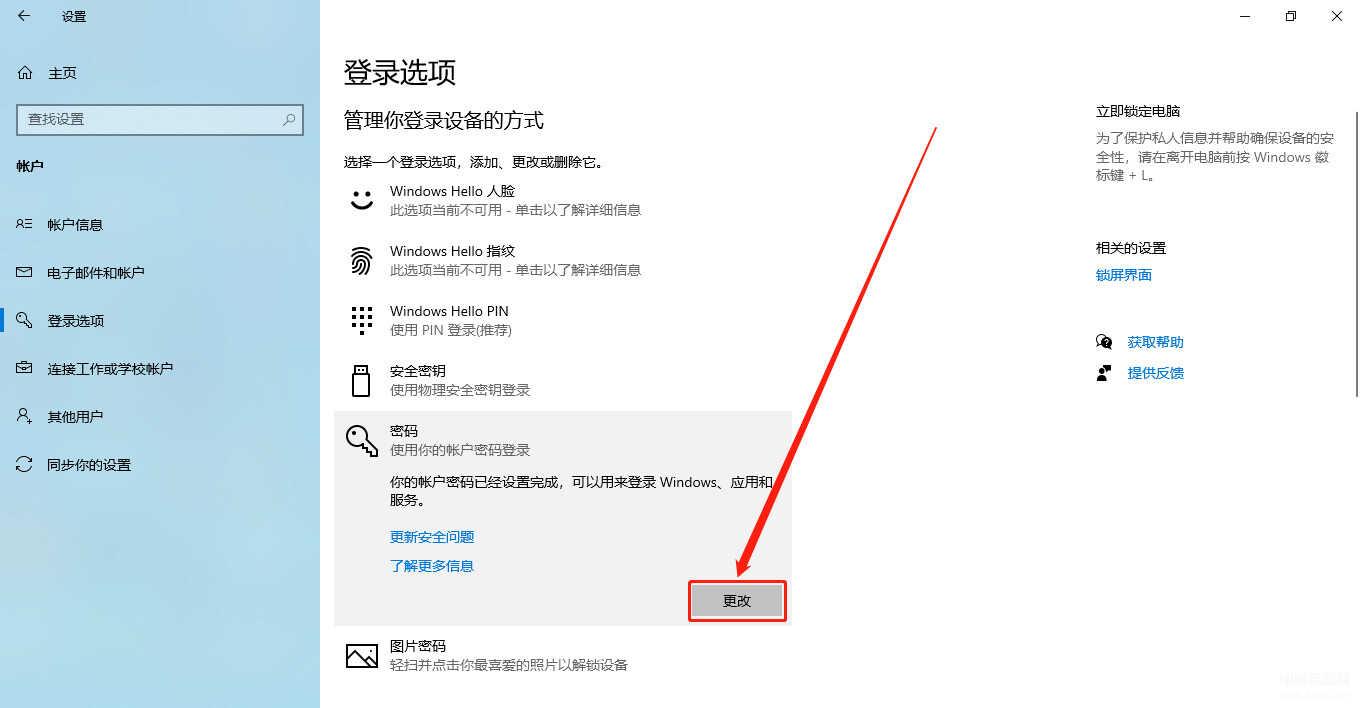Open the 锁屏界面 related settings link

pos(1124,275)
